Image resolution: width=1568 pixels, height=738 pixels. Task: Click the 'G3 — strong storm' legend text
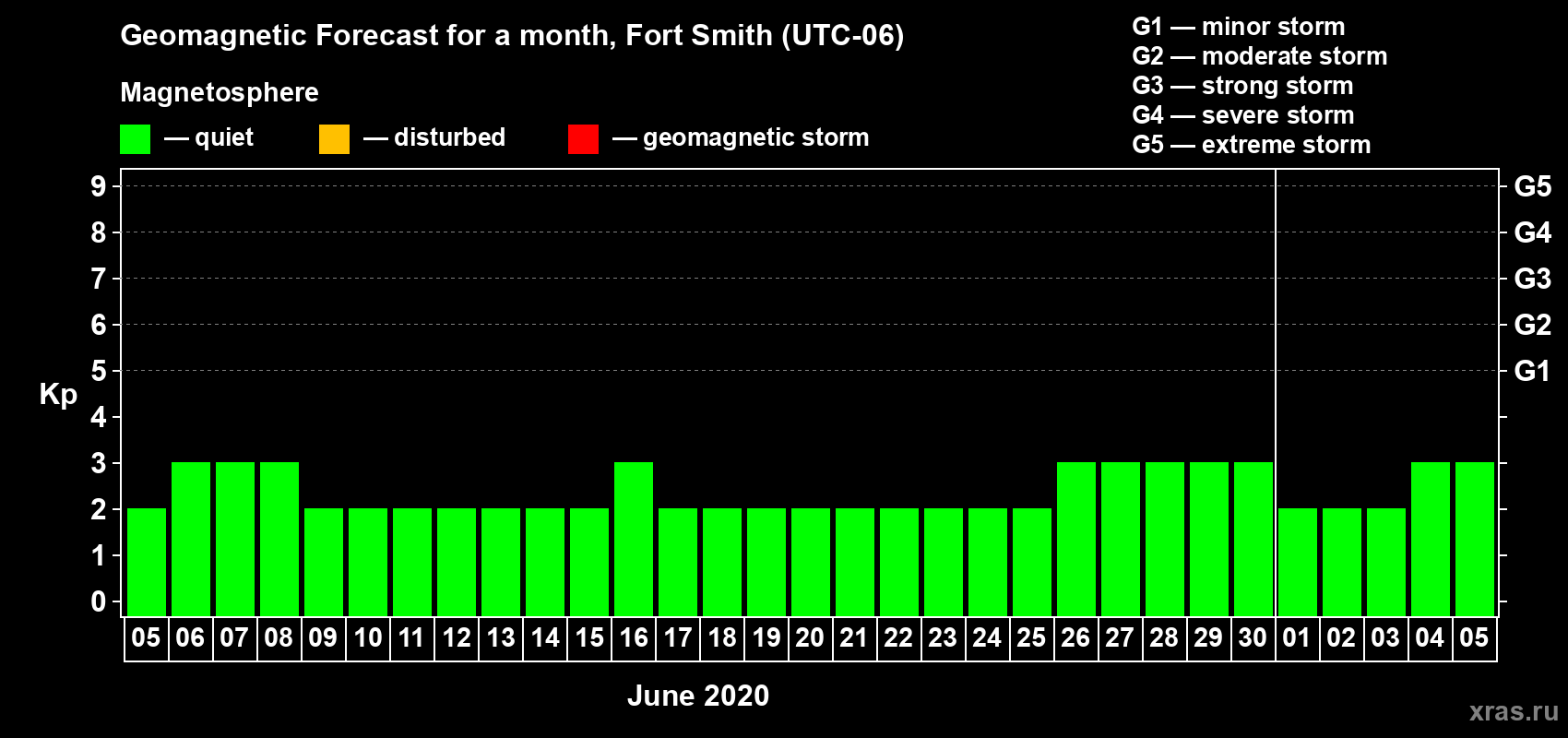click(x=1242, y=86)
